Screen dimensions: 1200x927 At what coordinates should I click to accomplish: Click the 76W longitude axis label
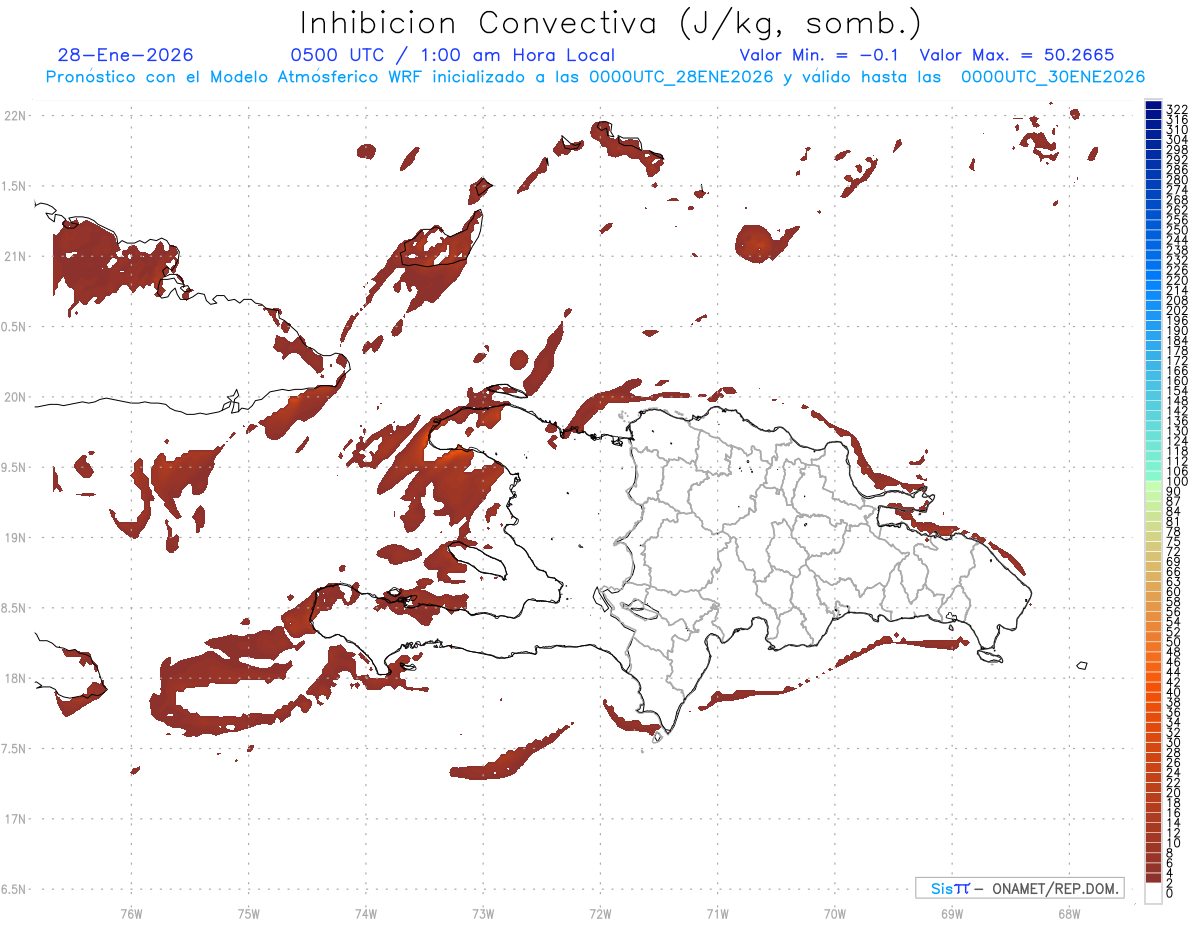(131, 913)
